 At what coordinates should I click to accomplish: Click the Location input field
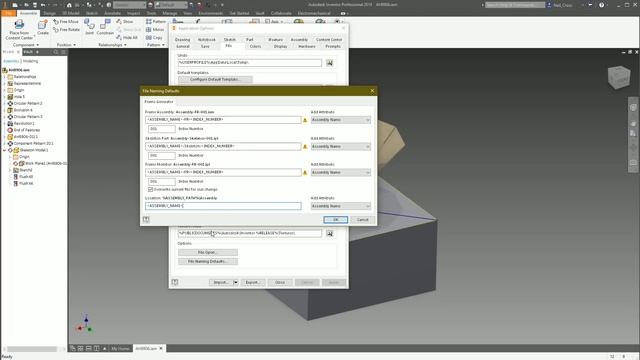pos(223,206)
